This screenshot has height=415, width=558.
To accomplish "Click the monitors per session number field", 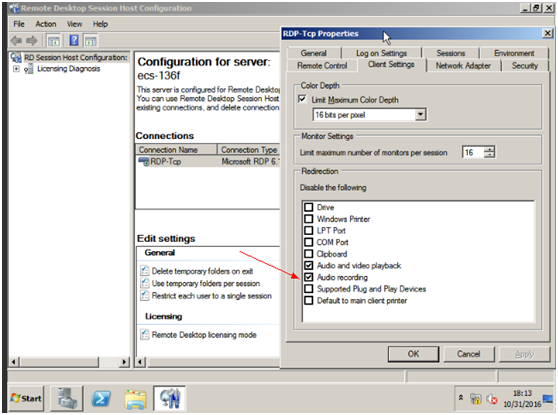I will [473, 152].
